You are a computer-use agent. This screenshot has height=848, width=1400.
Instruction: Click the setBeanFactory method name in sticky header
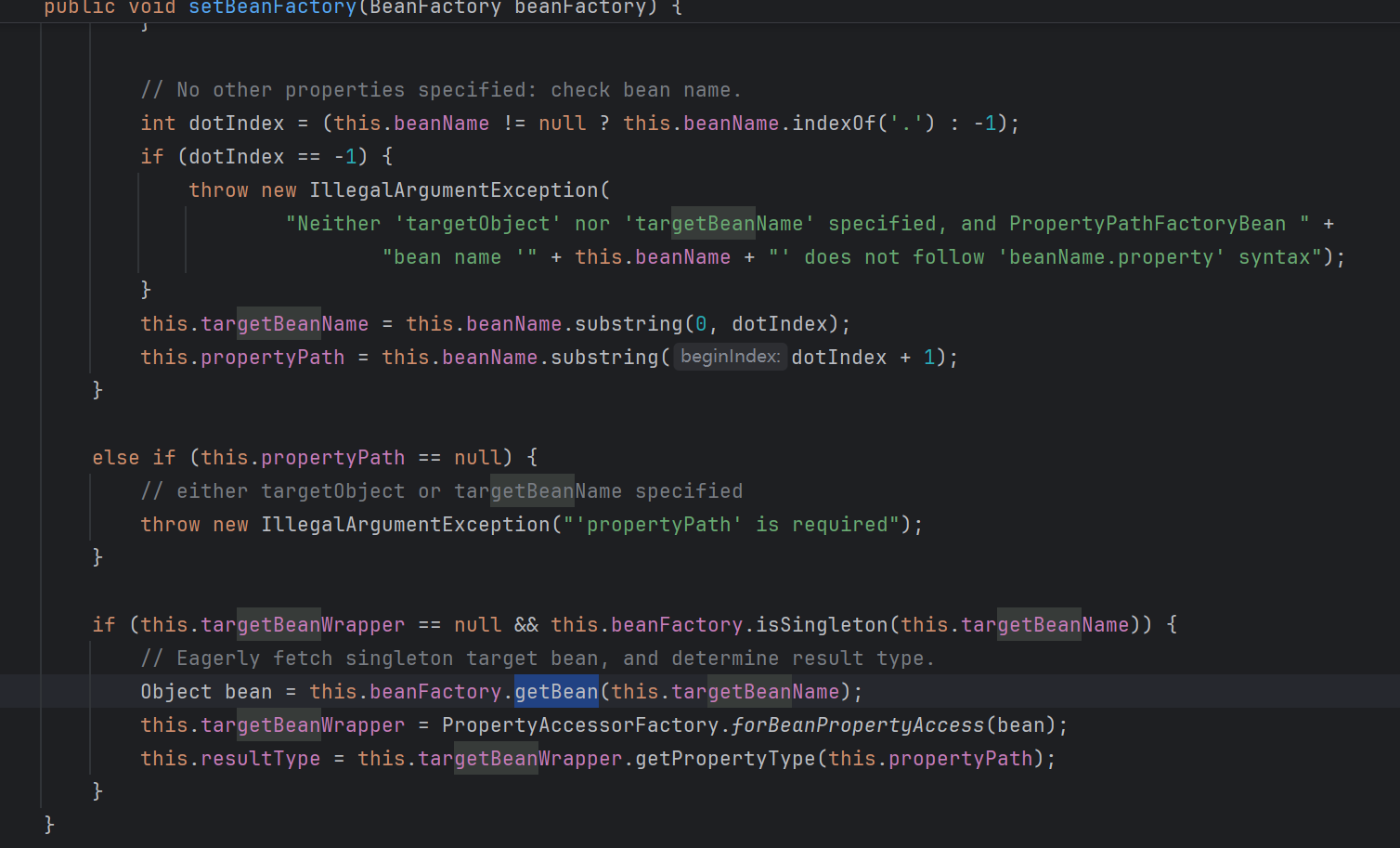(272, 8)
